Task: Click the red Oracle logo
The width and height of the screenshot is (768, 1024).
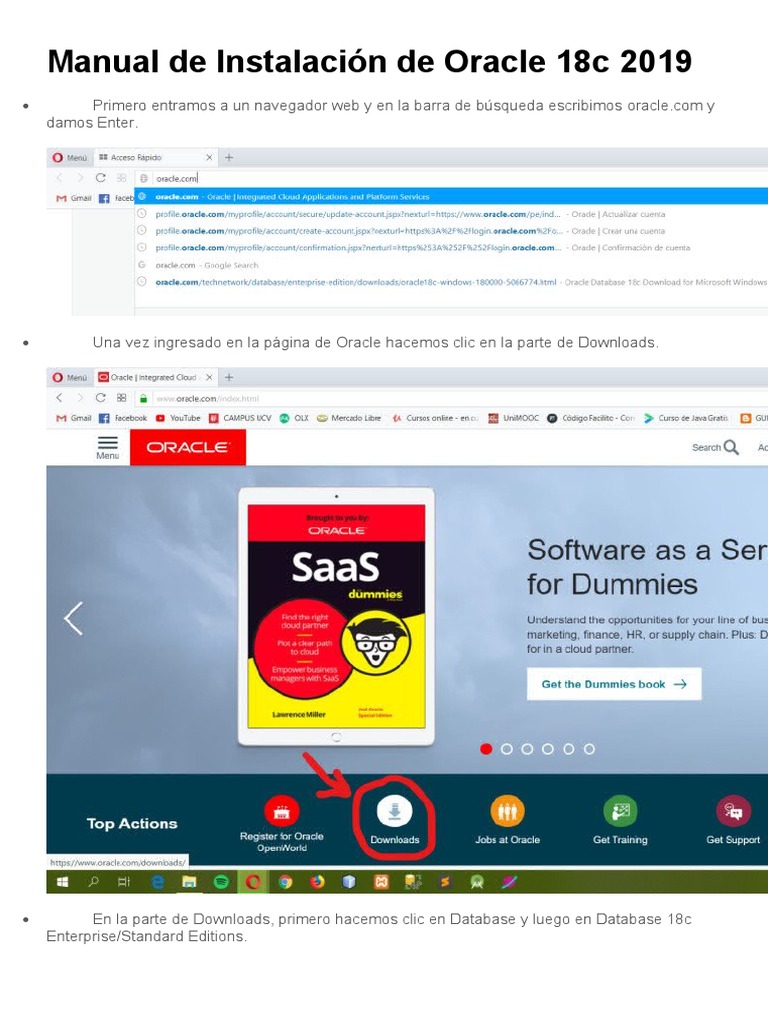Action: 187,447
